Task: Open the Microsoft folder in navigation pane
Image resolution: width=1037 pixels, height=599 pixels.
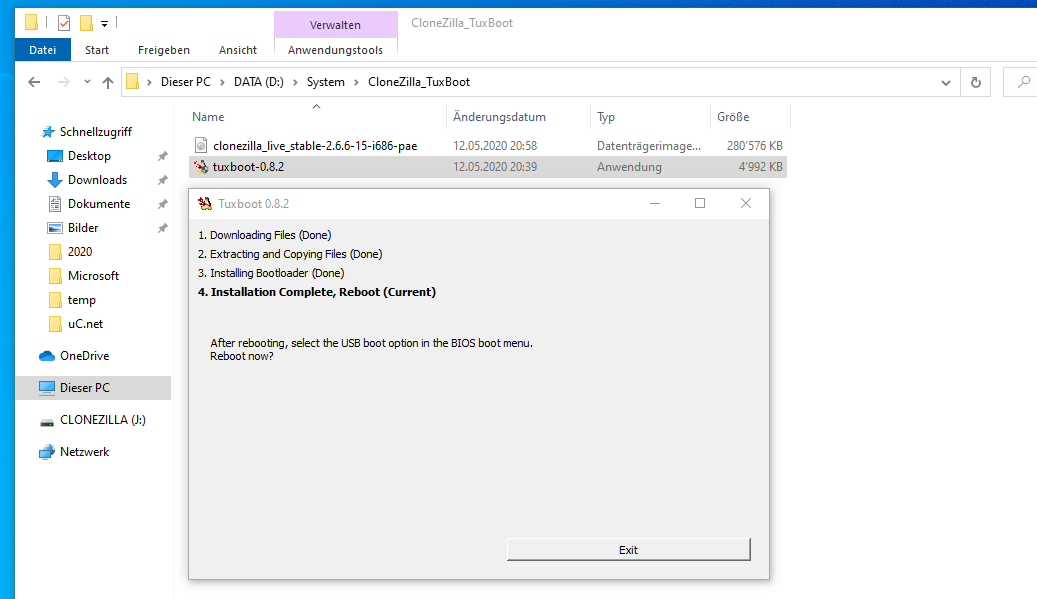Action: pos(93,276)
